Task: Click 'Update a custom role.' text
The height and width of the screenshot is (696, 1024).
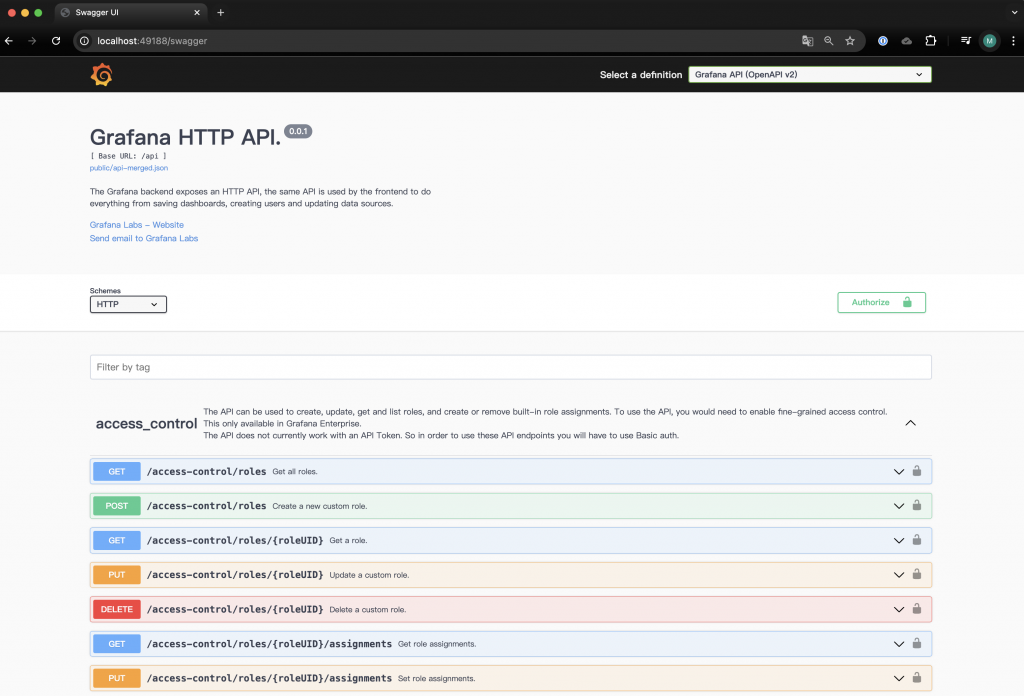Action: click(x=369, y=575)
